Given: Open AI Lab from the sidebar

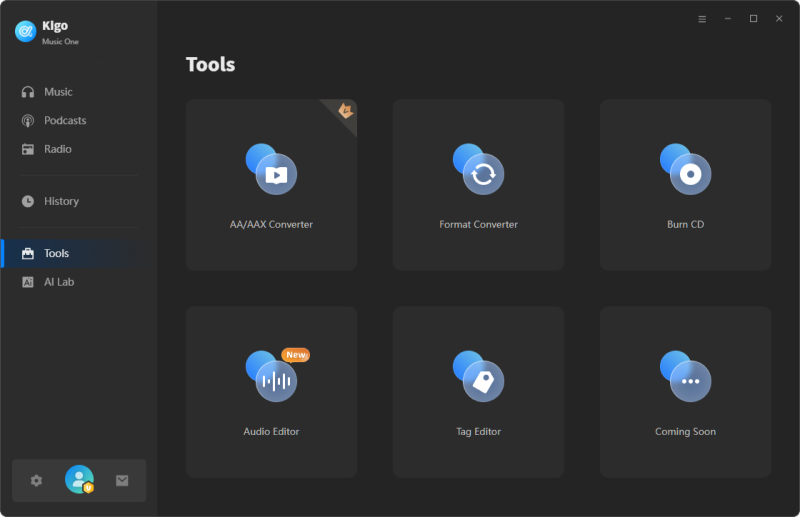Looking at the screenshot, I should (79, 282).
